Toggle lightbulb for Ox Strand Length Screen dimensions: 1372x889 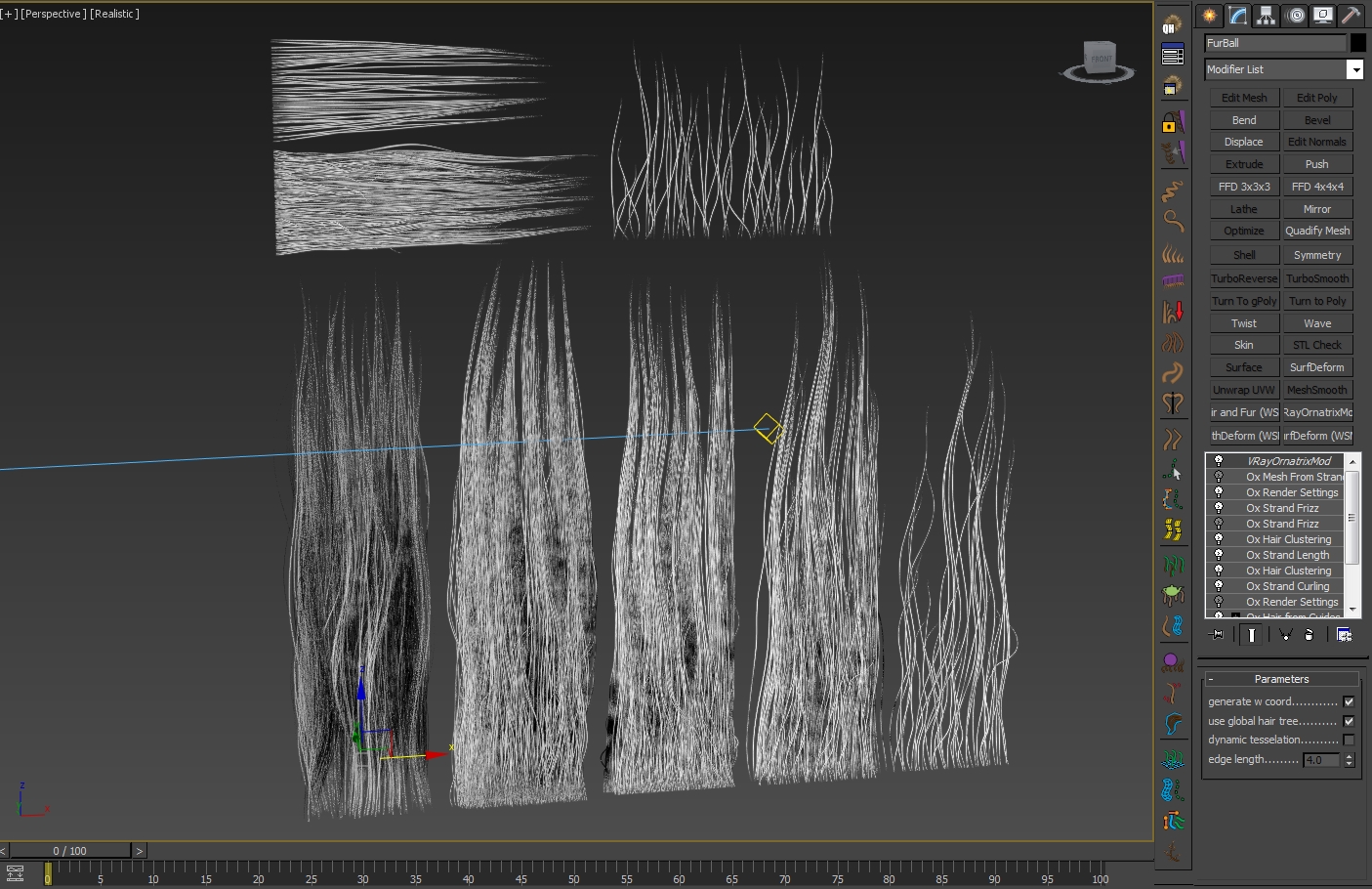(1219, 555)
